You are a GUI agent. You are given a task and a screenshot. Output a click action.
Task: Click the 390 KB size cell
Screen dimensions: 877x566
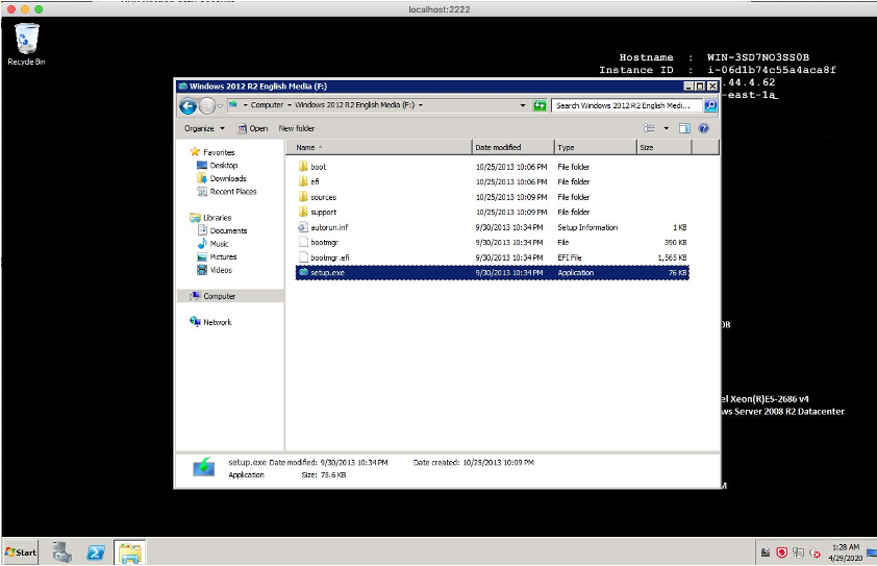point(675,242)
